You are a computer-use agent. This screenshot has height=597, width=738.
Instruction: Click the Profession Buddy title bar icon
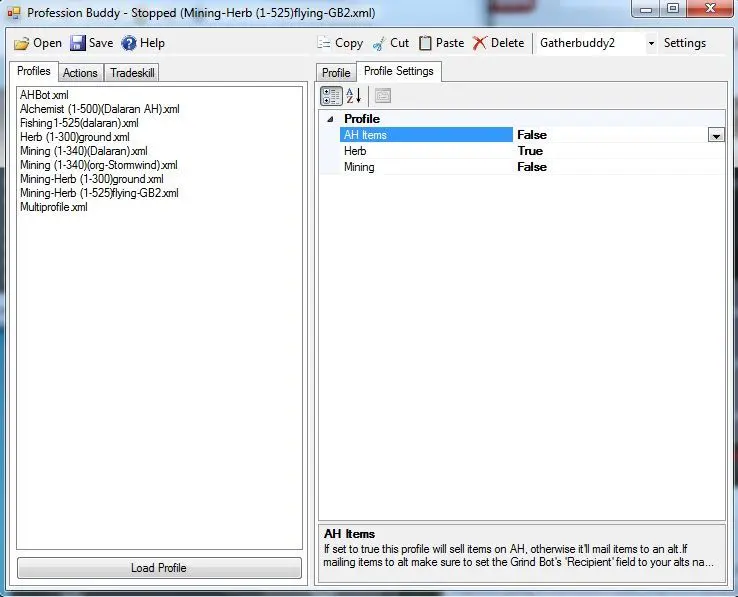[x=14, y=13]
